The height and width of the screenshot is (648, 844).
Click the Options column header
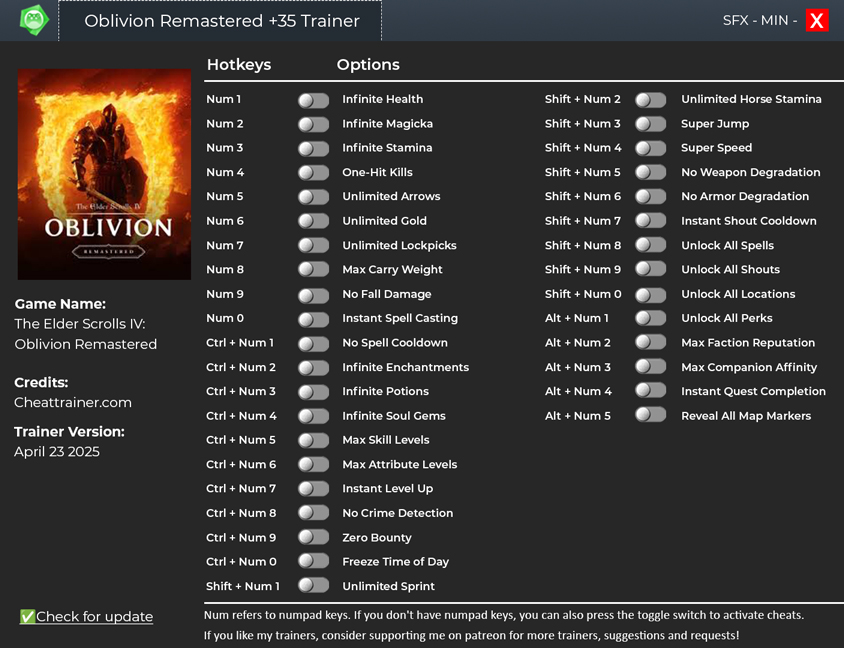tap(368, 65)
